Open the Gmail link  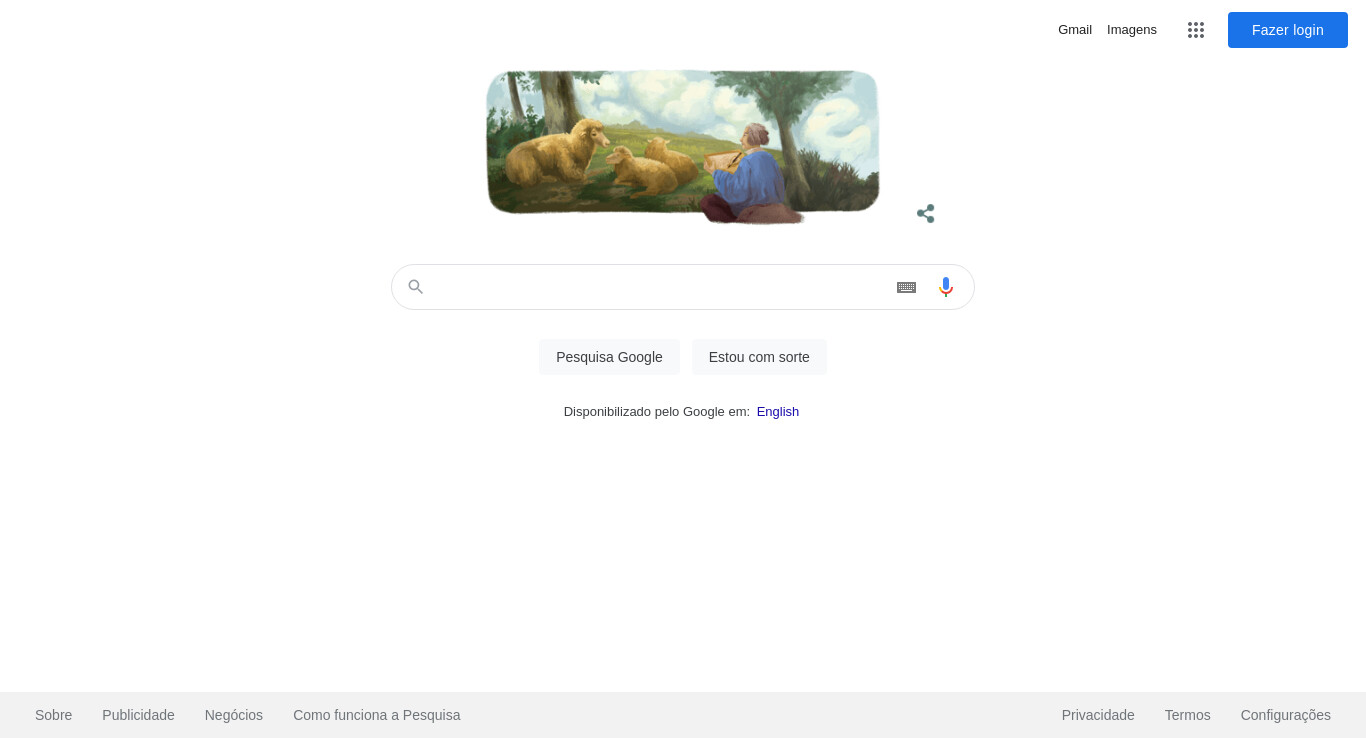point(1075,30)
